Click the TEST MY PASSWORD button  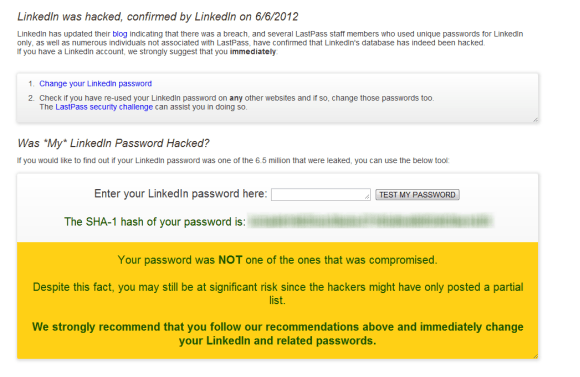417,195
